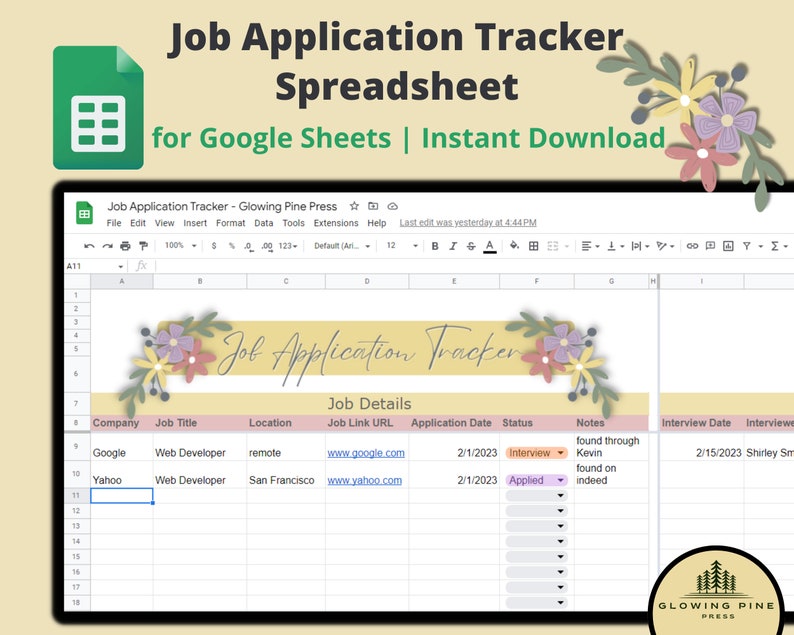Star the document title
Screen dimensions: 794x635
click(354, 206)
